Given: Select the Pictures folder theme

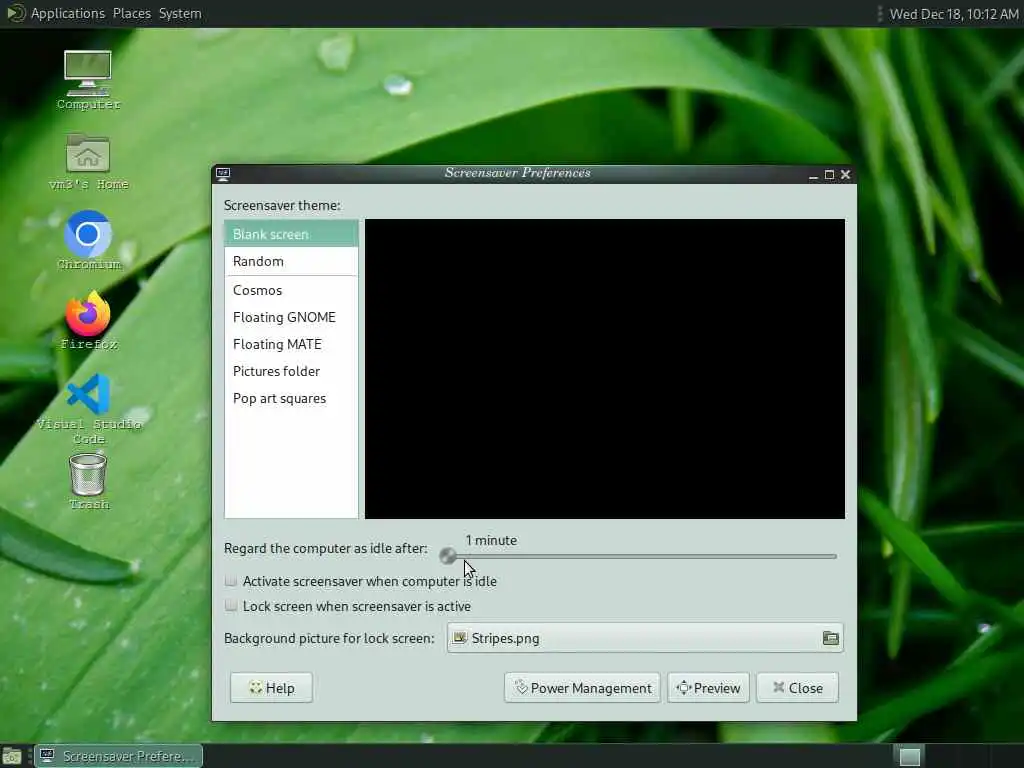Looking at the screenshot, I should point(291,371).
